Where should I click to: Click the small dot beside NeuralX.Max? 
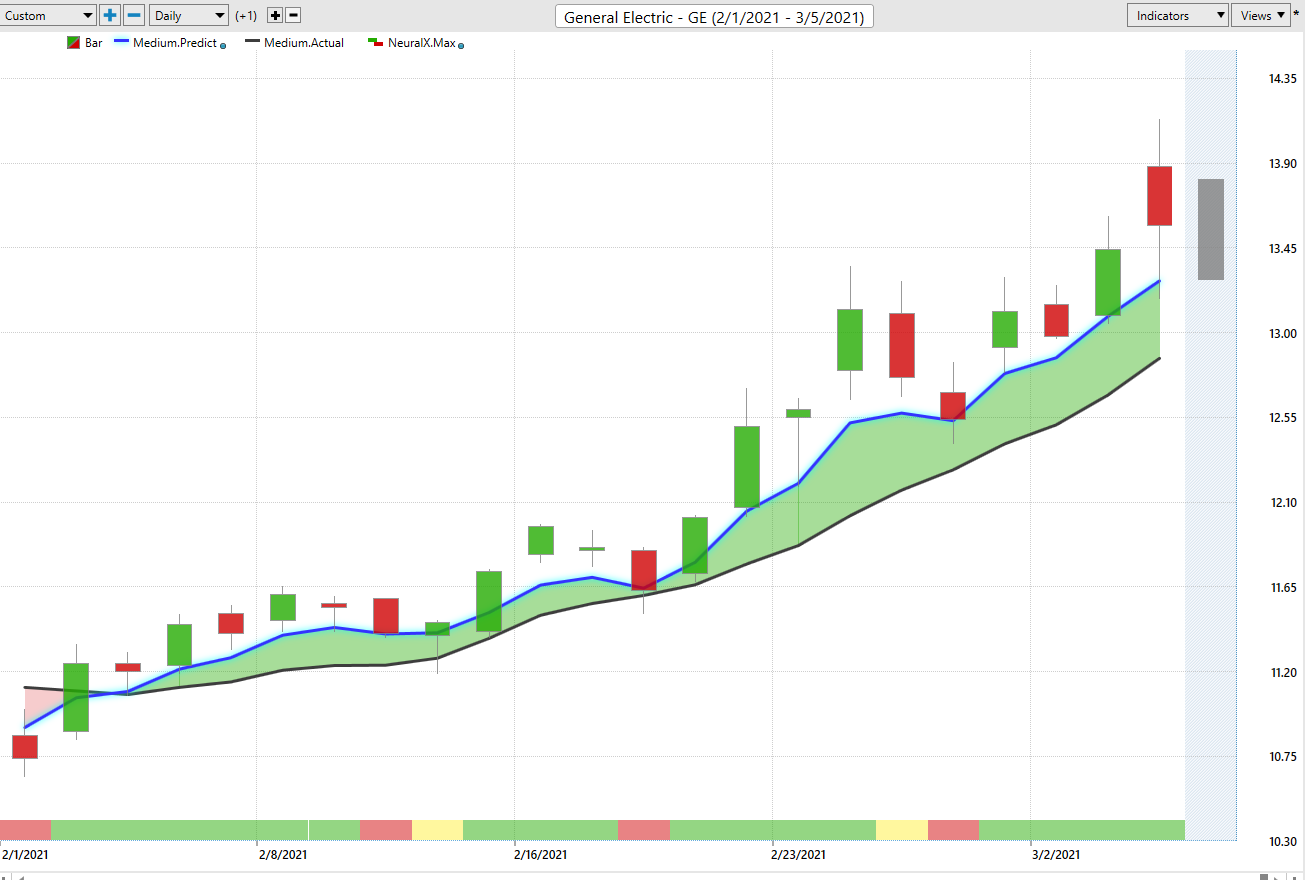pos(461,45)
